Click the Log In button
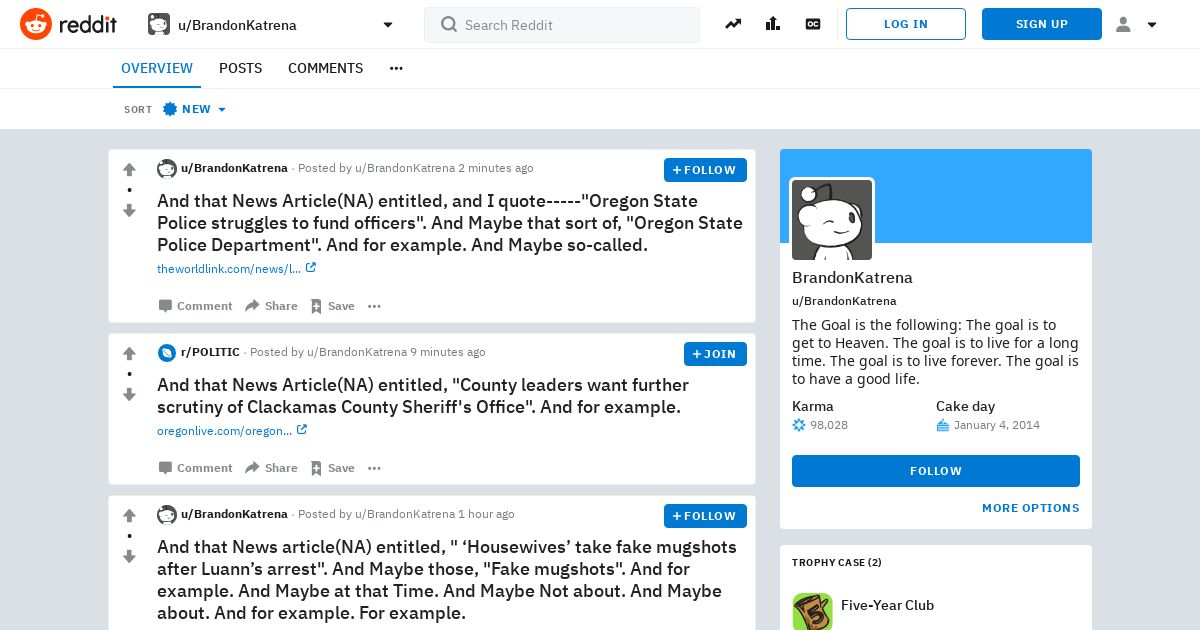Screen dimensions: 1200x630 pyautogui.click(x=906, y=24)
